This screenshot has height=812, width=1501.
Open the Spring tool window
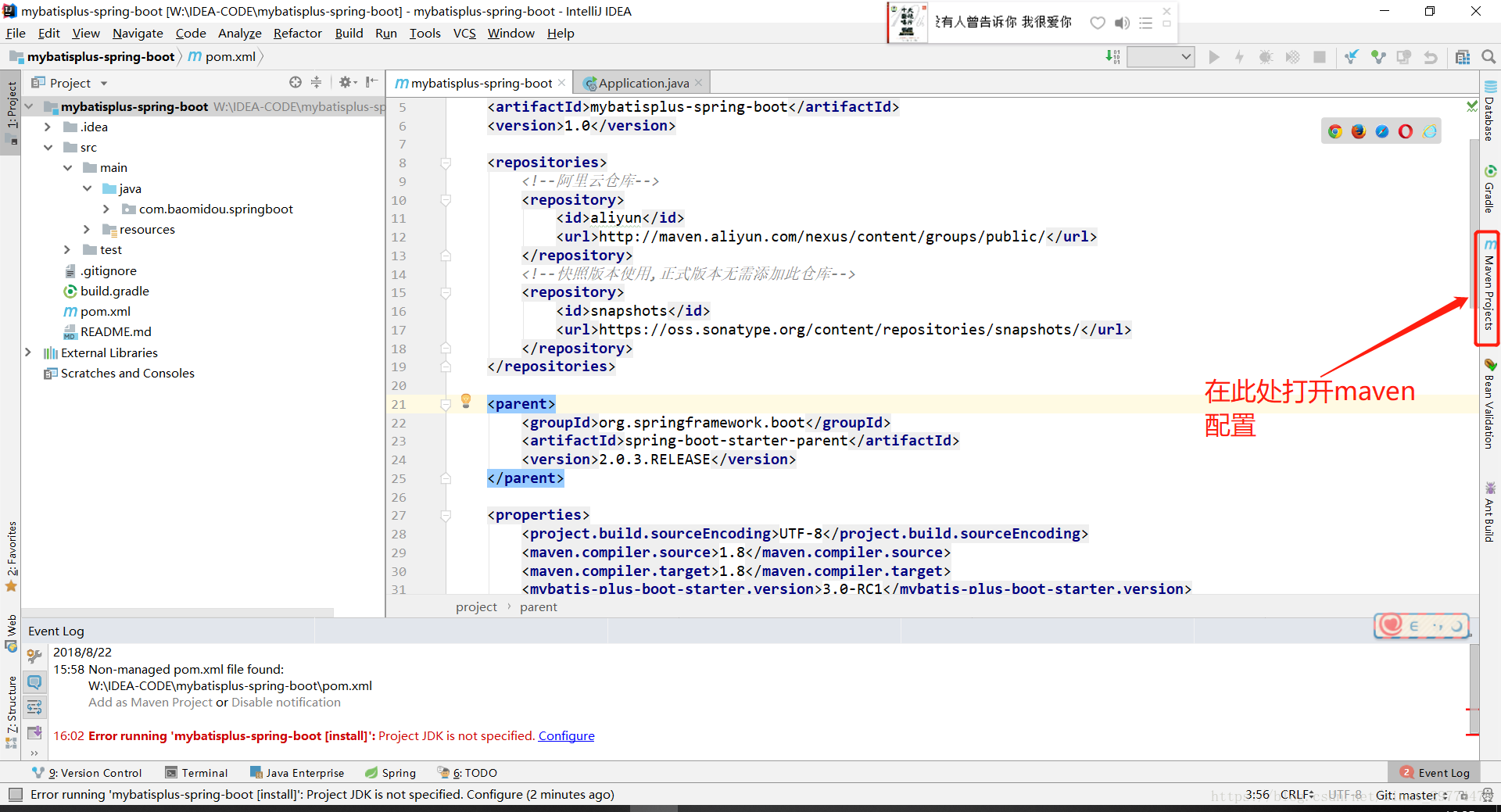pos(390,772)
